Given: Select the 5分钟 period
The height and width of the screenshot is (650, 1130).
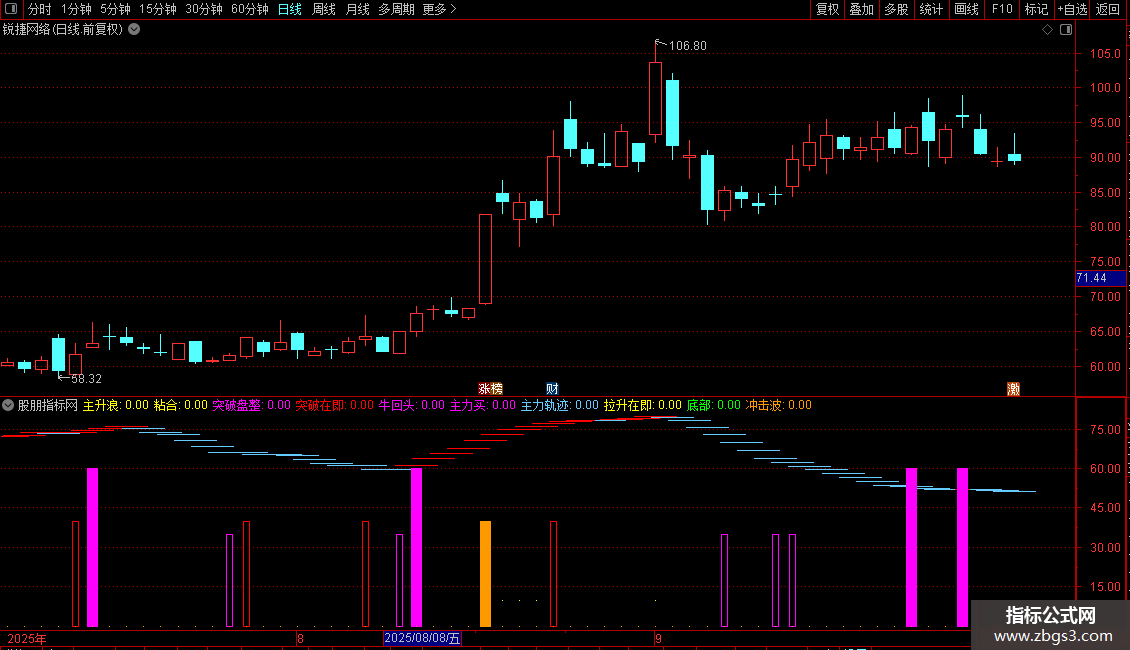Looking at the screenshot, I should click(115, 9).
